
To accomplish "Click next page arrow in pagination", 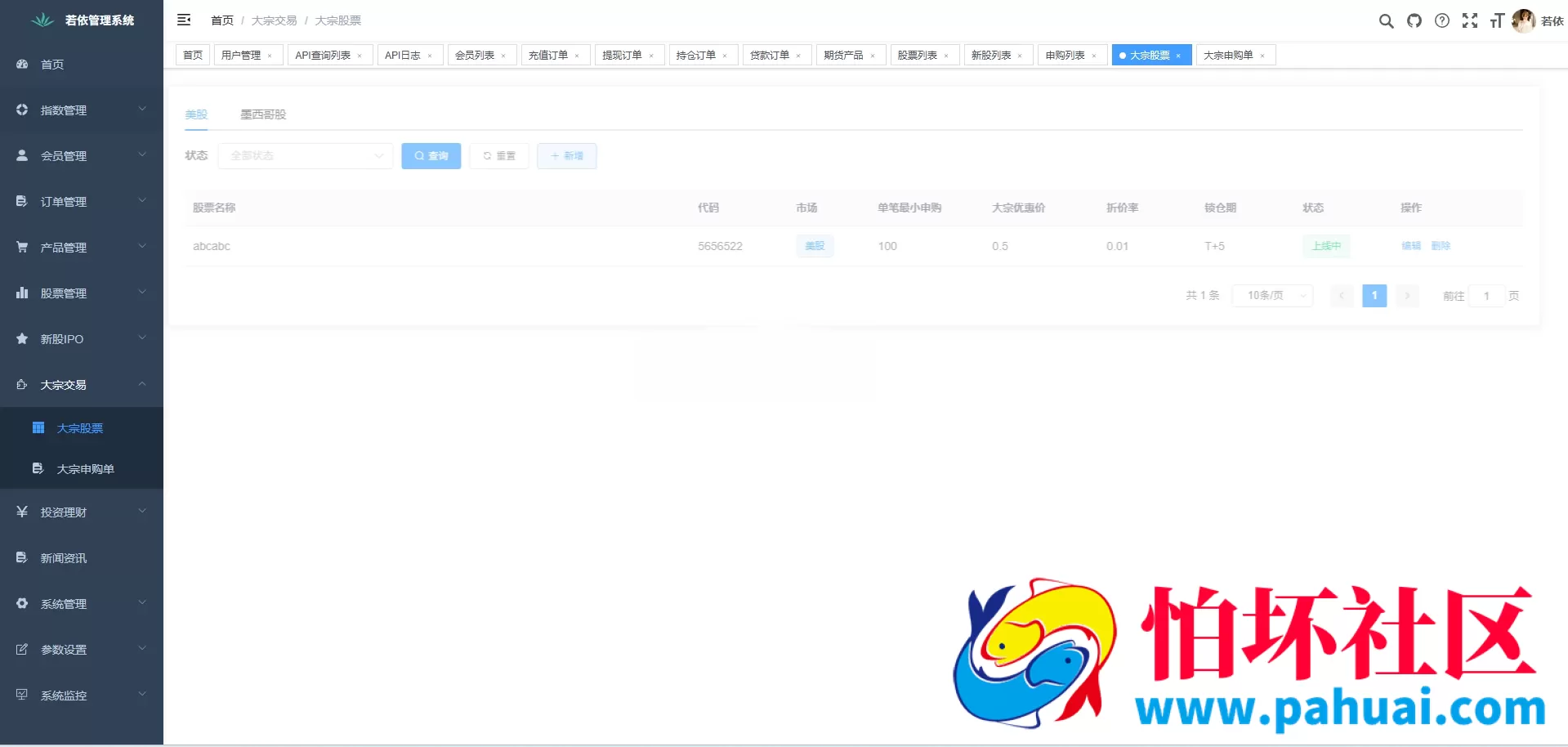I will (x=1407, y=295).
